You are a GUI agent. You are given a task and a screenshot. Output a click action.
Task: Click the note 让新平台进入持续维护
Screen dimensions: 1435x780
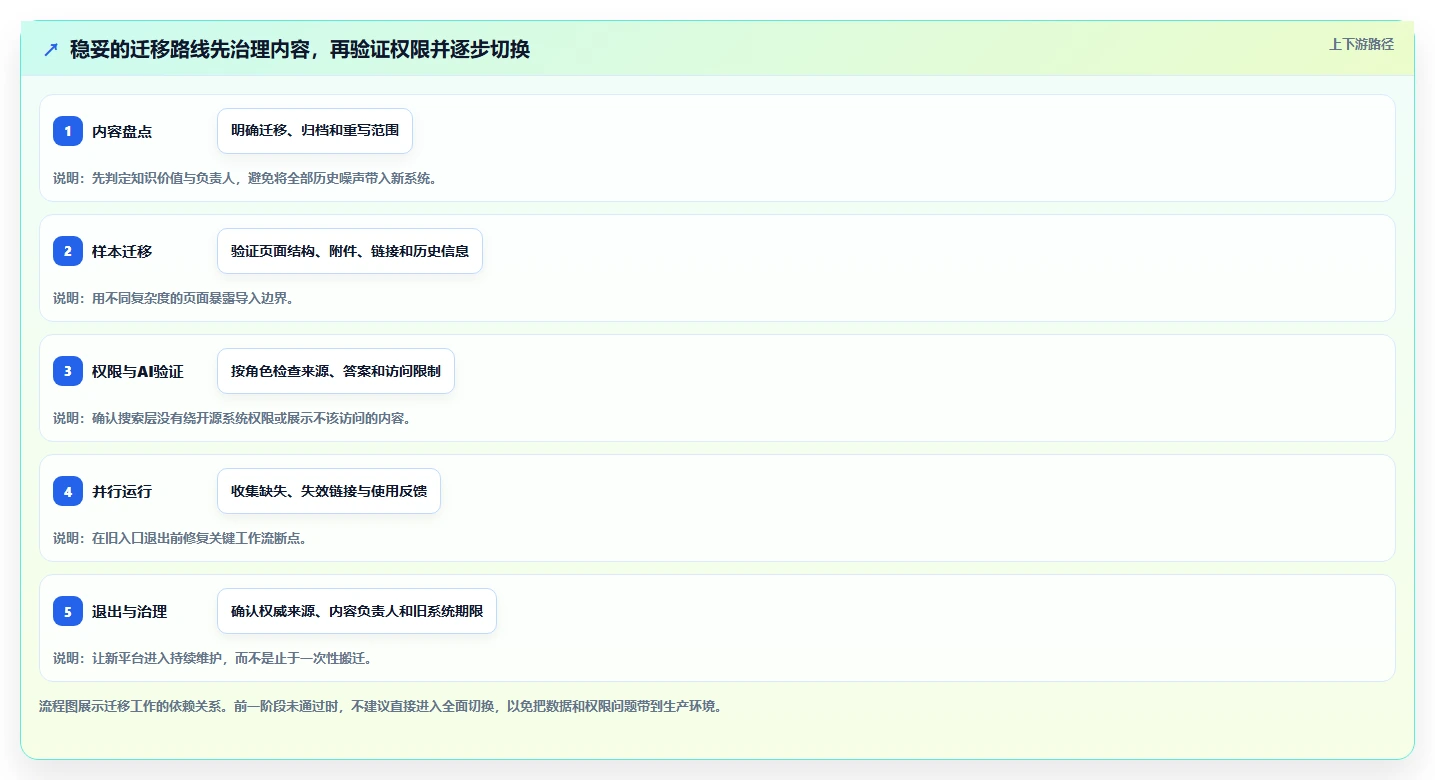pos(212,658)
